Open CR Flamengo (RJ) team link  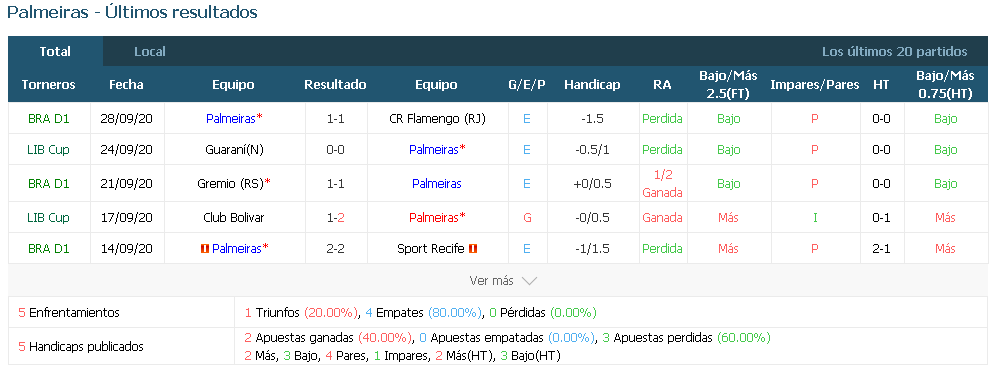coord(438,119)
